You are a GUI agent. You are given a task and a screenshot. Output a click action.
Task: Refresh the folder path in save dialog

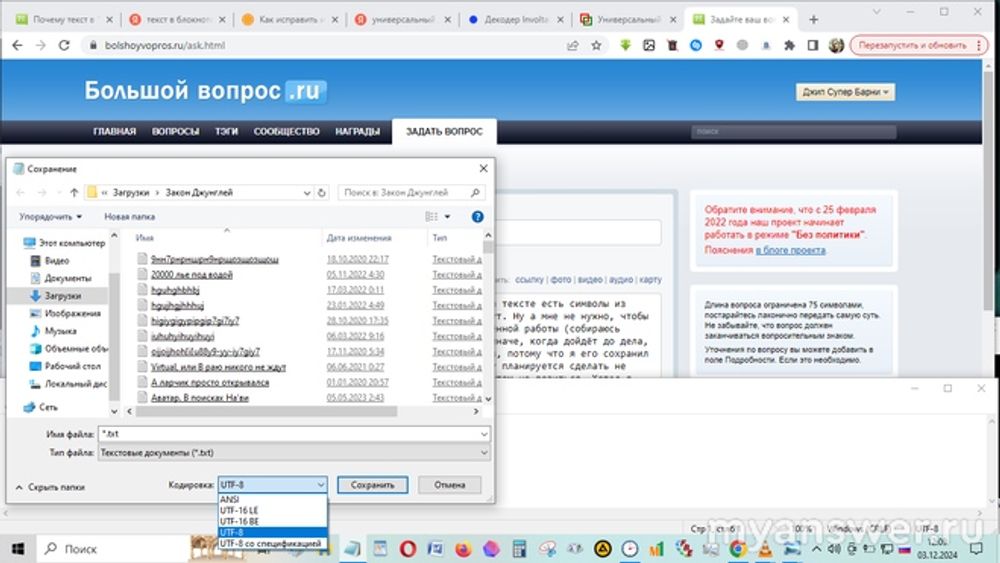(x=321, y=193)
